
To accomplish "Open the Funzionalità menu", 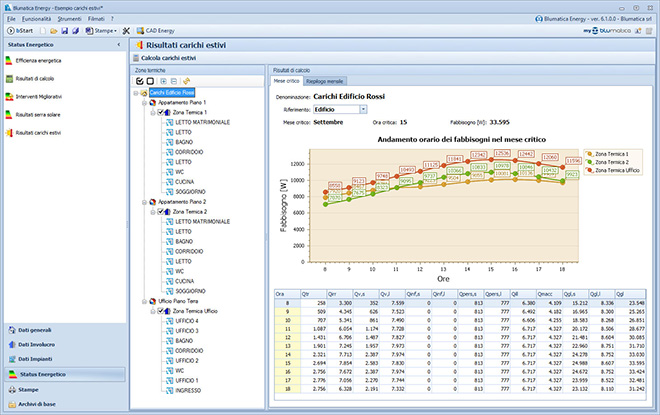I will 36,19.
